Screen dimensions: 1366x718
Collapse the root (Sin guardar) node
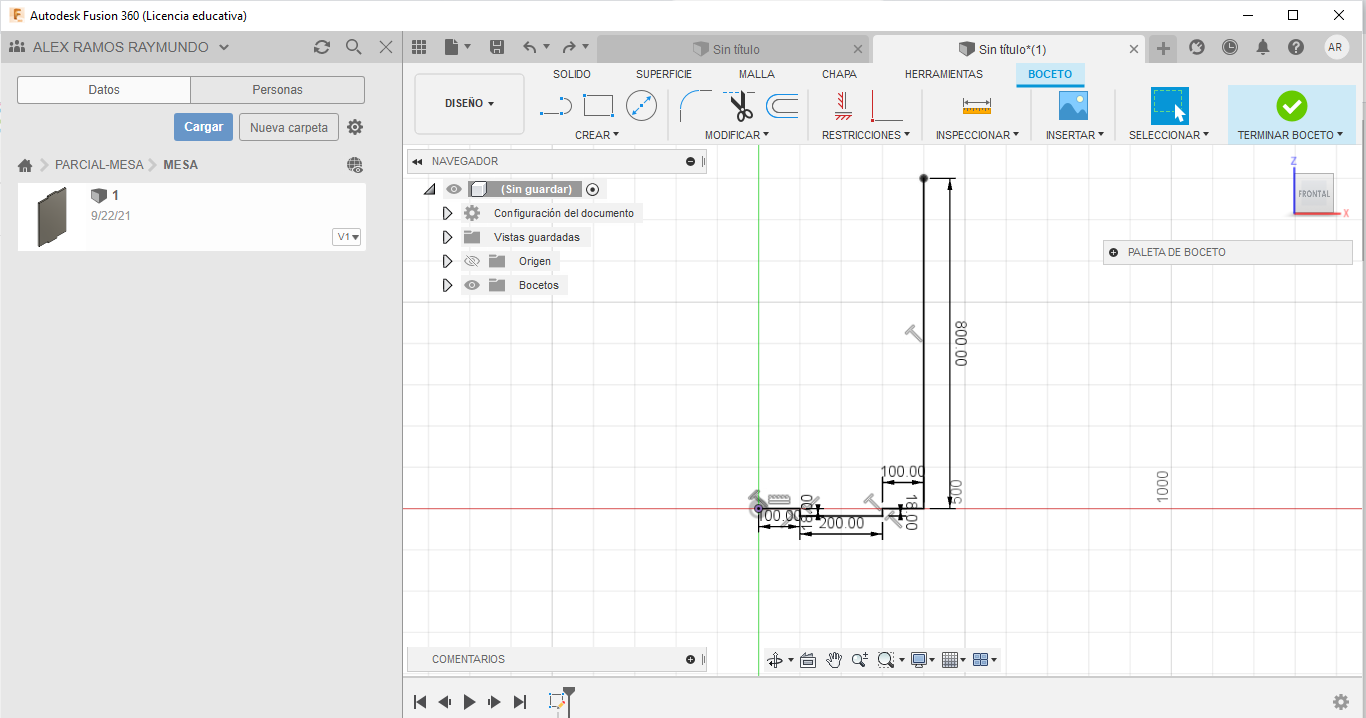pos(429,189)
